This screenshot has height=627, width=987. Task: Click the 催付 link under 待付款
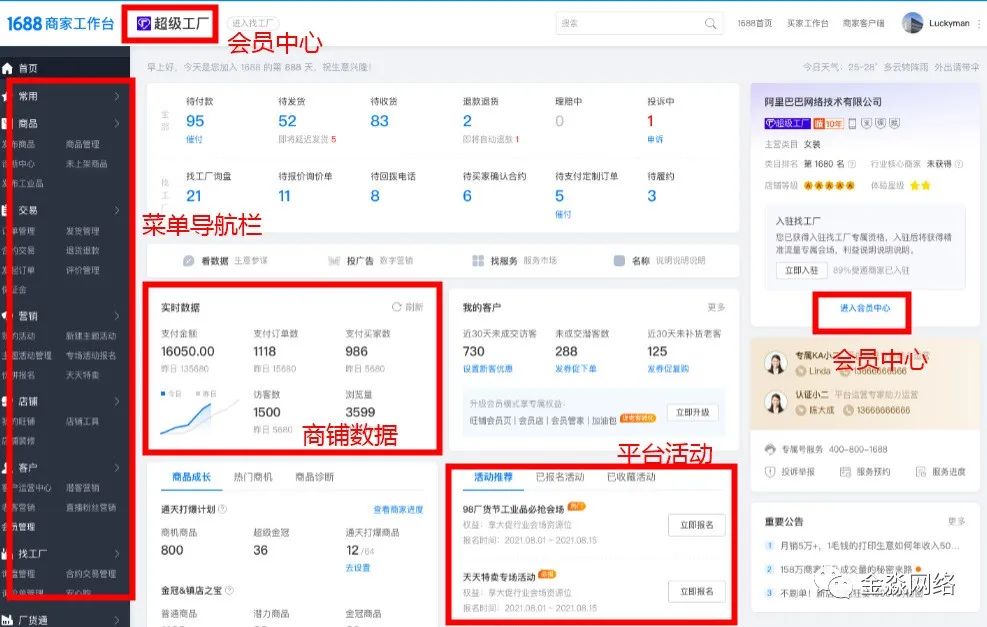[x=194, y=140]
